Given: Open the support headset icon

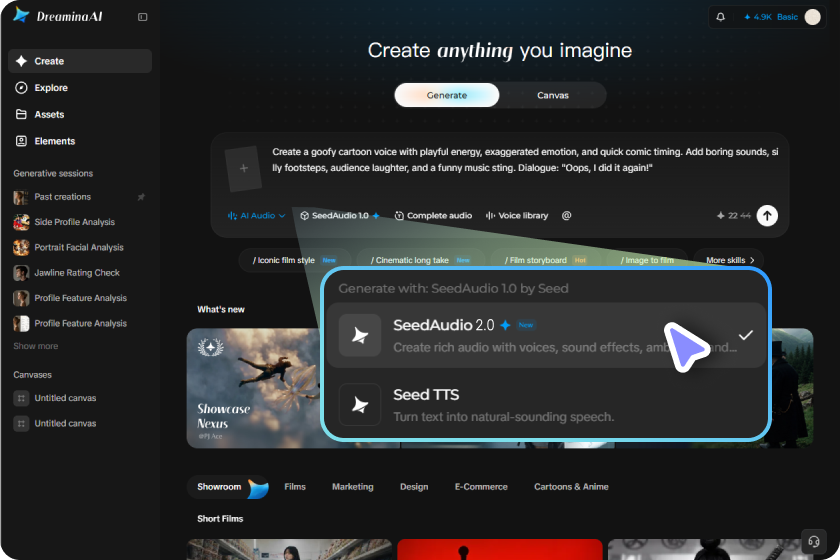Looking at the screenshot, I should pyautogui.click(x=814, y=542).
